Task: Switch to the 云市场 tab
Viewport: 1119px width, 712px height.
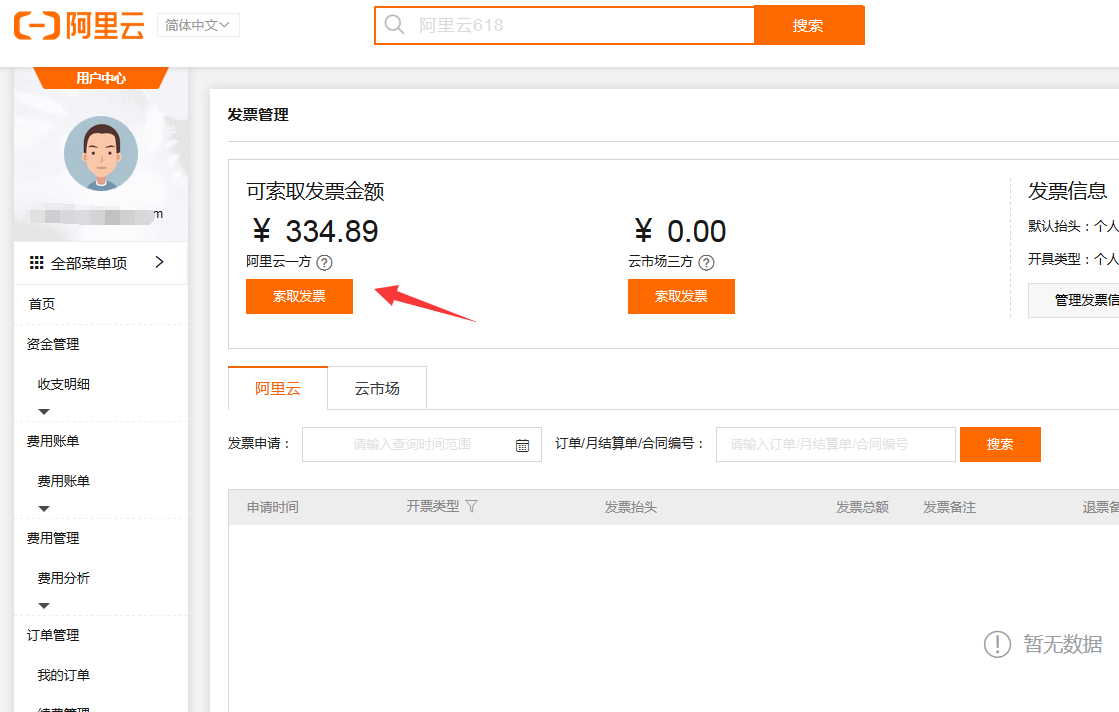Action: 377,388
